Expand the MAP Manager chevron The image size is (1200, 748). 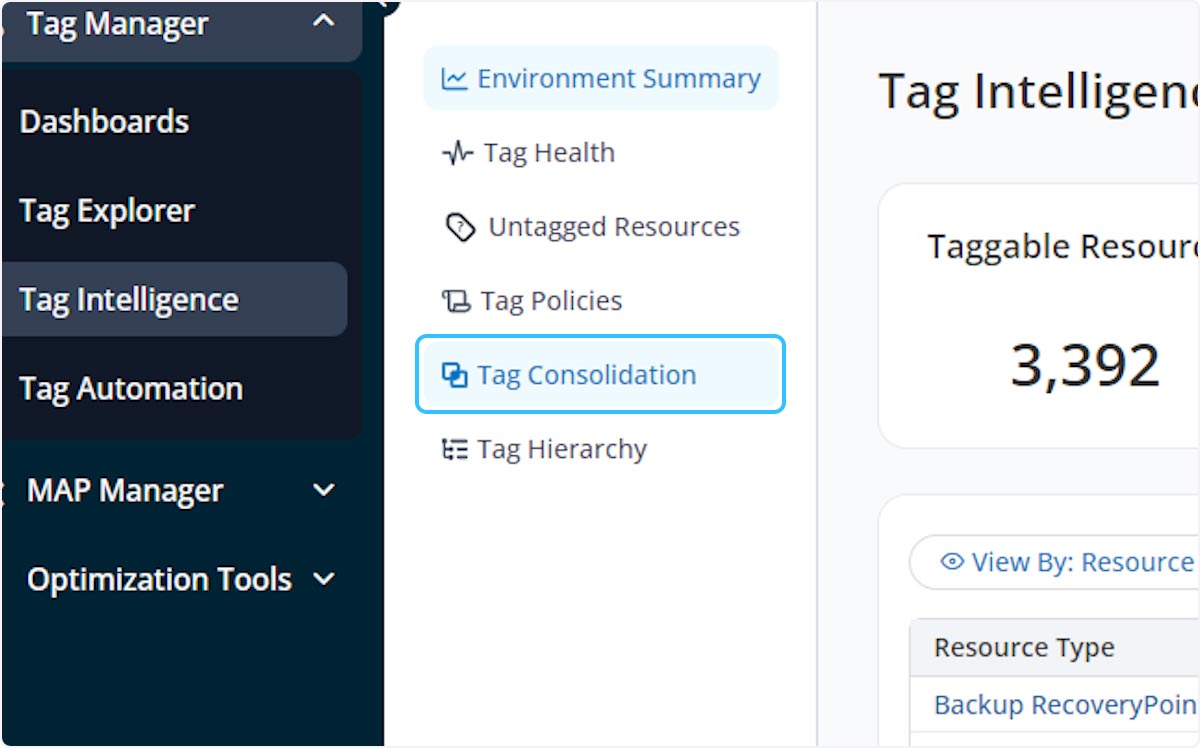(324, 490)
